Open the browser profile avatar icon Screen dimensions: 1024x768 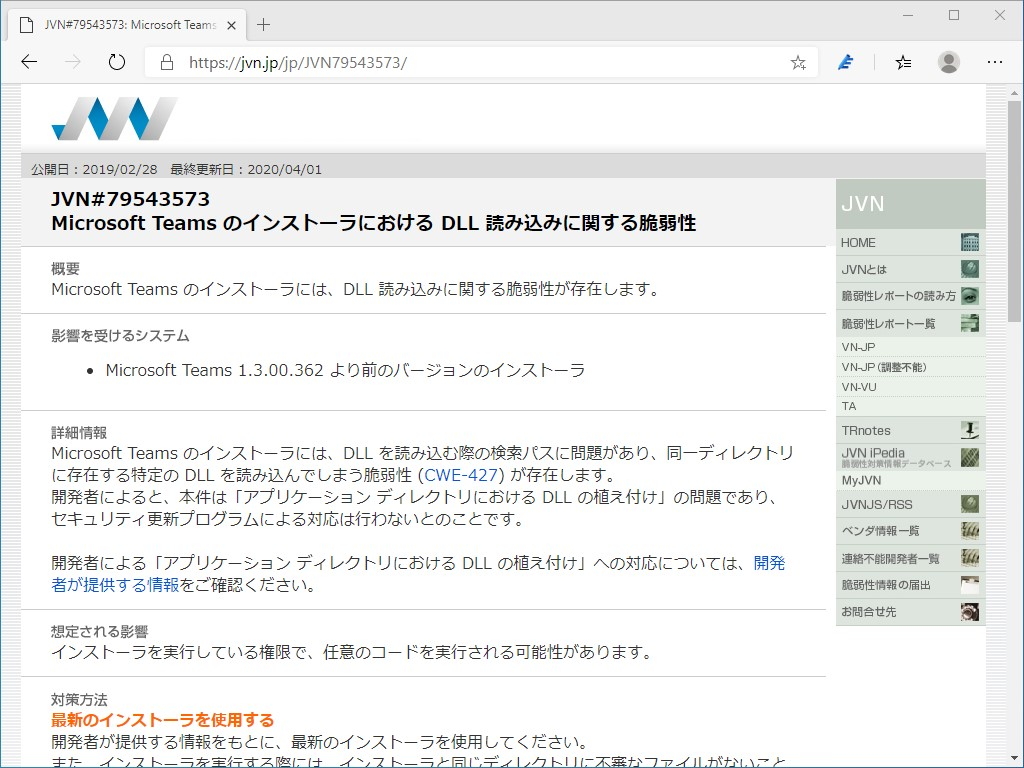tap(948, 62)
